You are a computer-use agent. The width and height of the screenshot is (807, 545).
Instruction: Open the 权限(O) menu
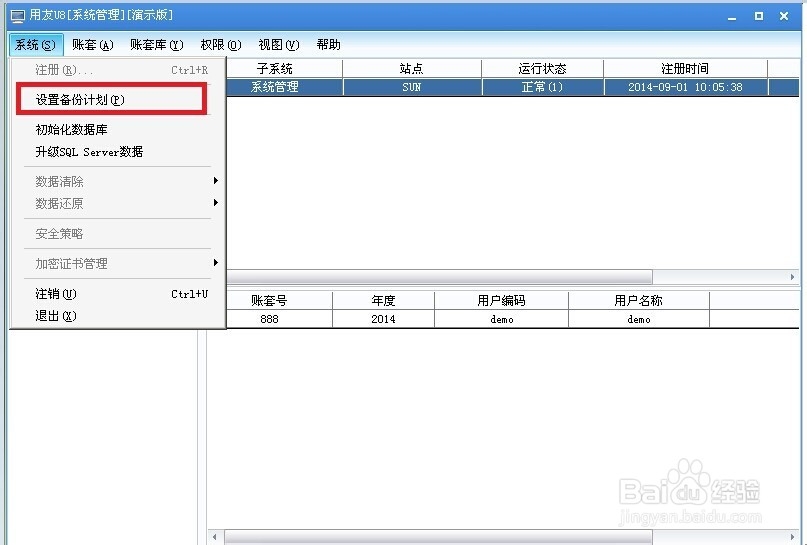[x=220, y=45]
